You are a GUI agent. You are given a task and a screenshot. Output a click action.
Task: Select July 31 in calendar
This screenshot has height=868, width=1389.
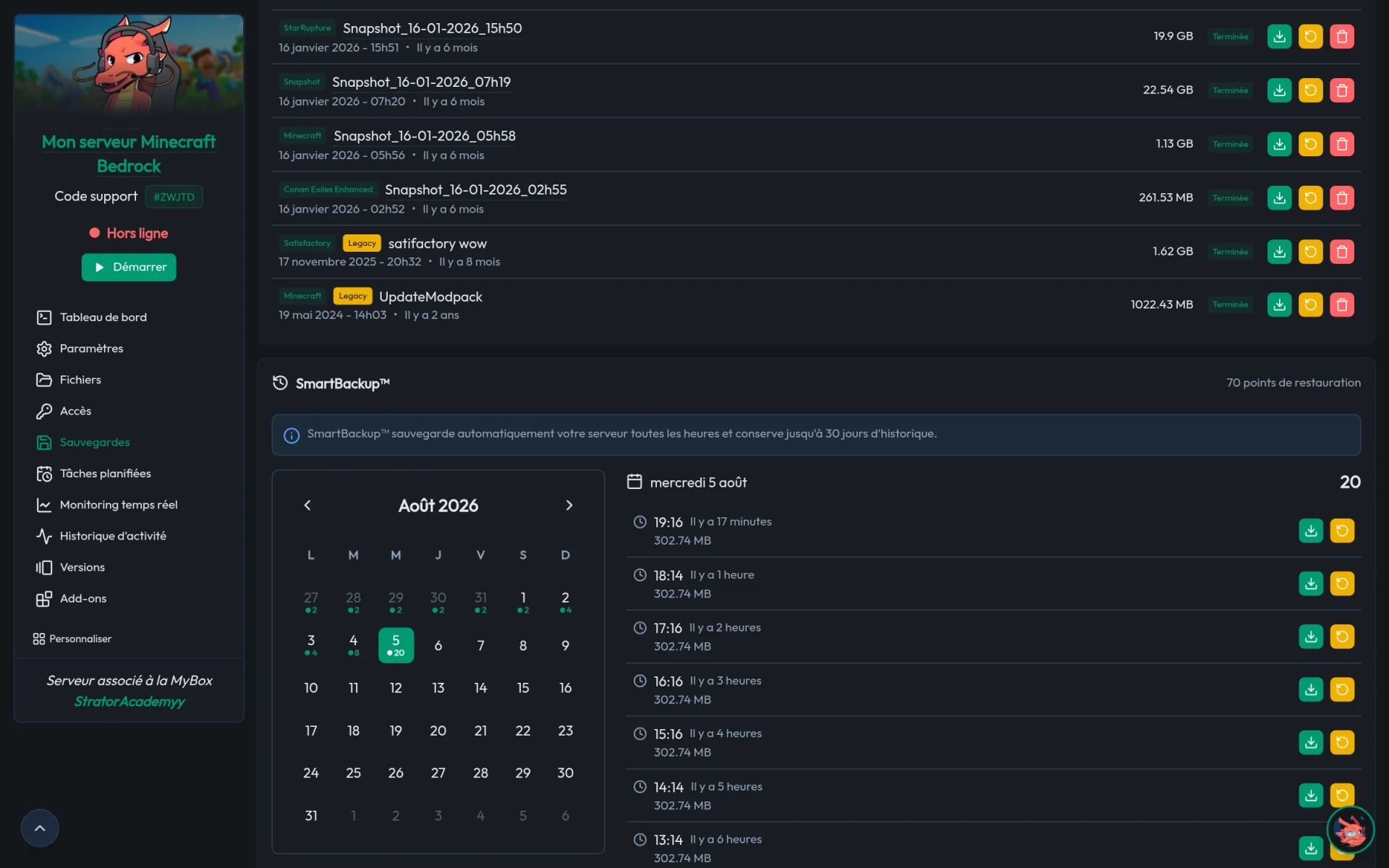(x=480, y=602)
